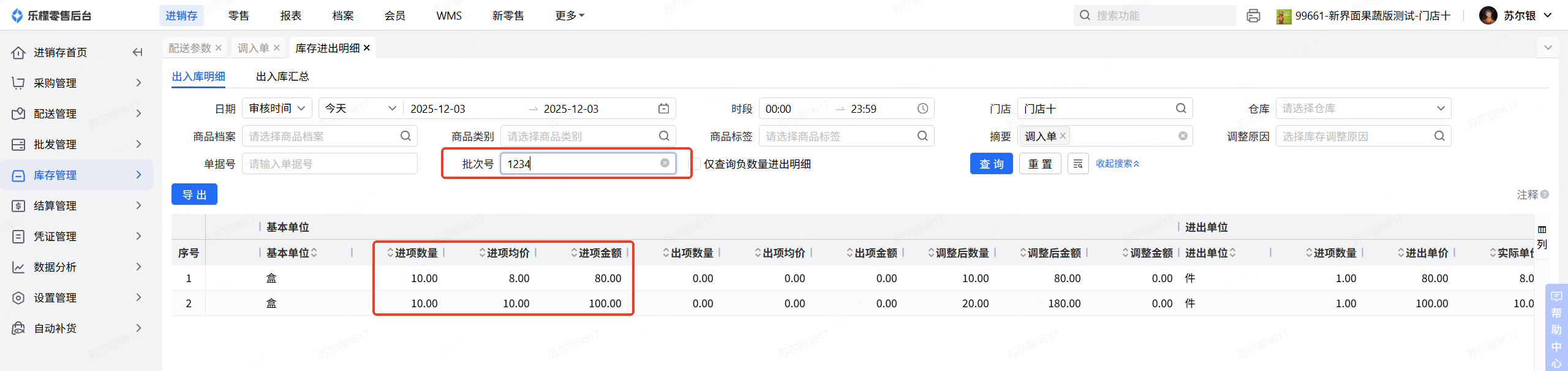The image size is (1568, 371).
Task: Click the 注释 help question mark icon
Action: pyautogui.click(x=1545, y=194)
